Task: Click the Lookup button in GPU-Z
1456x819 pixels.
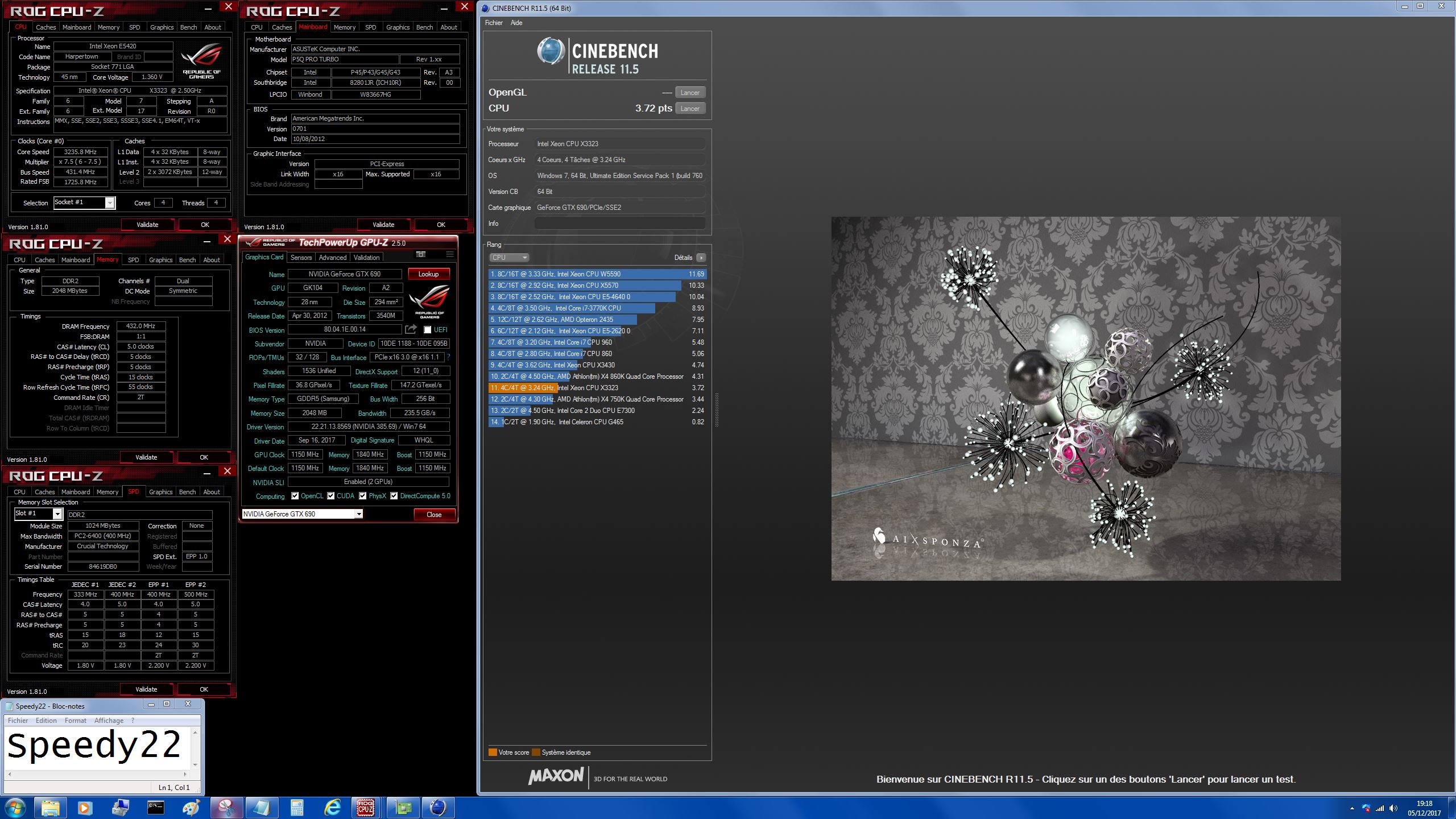Action: tap(428, 274)
